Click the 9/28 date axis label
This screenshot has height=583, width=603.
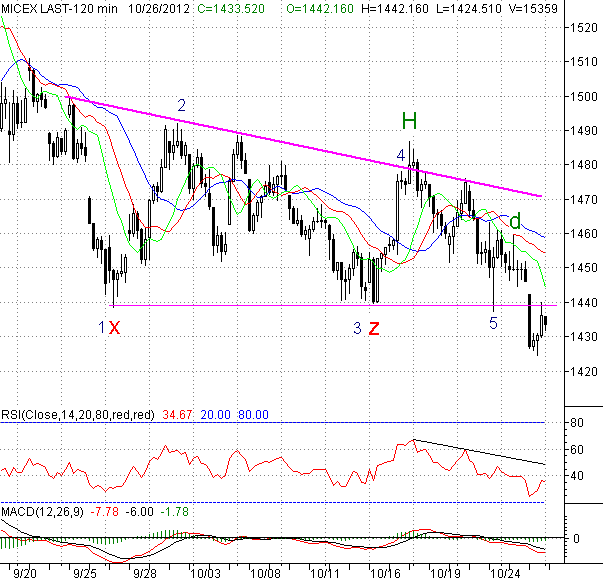pos(145,574)
